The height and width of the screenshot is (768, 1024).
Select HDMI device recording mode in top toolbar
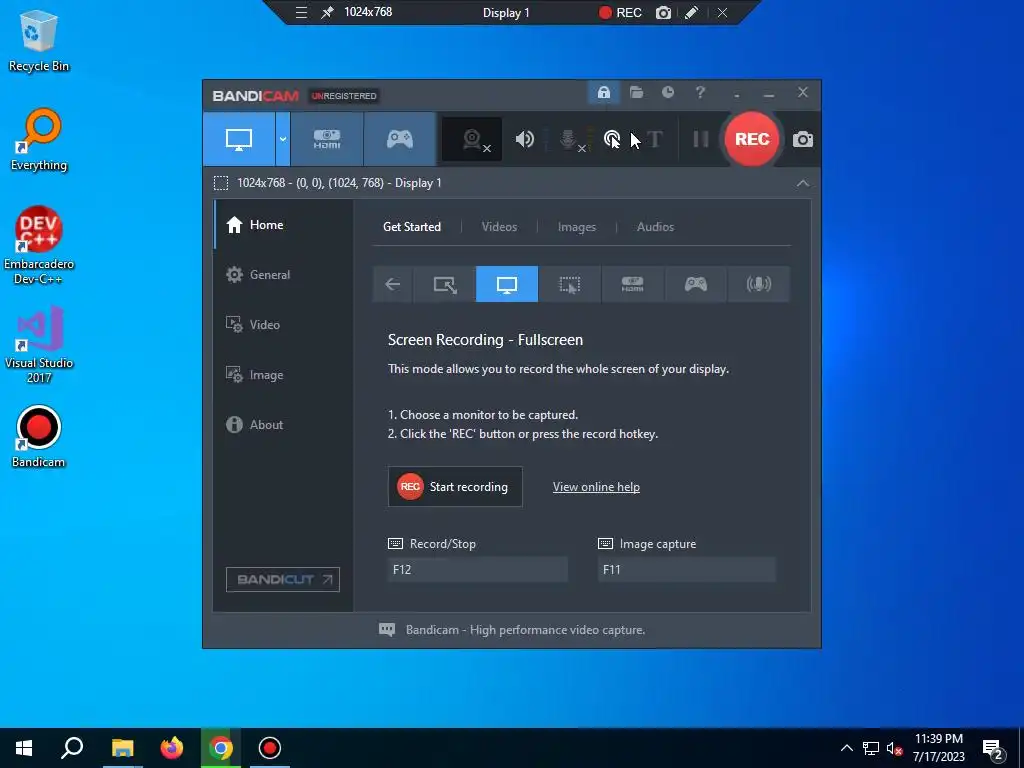(x=327, y=139)
